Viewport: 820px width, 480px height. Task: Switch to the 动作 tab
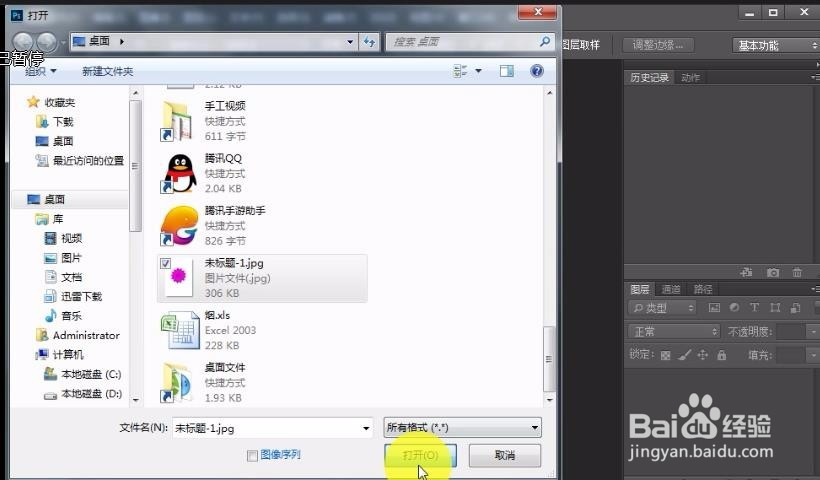pos(690,77)
